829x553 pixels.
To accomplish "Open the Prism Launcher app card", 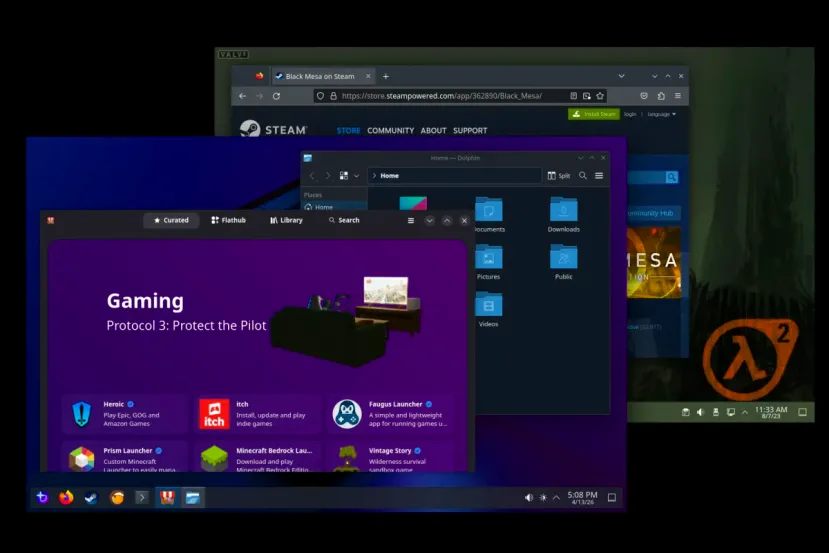I will [125, 457].
